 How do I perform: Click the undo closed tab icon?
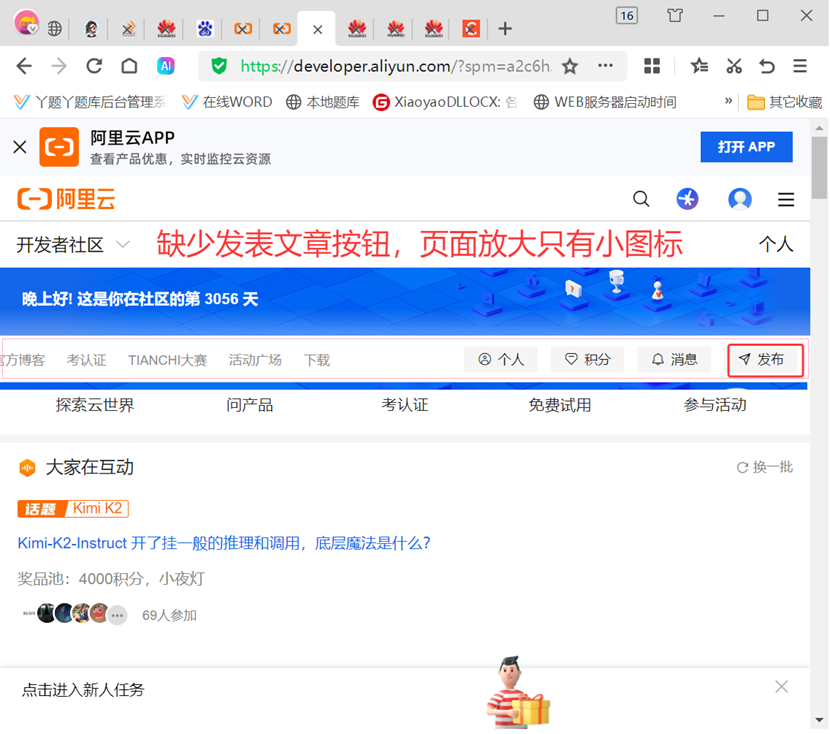tap(767, 66)
